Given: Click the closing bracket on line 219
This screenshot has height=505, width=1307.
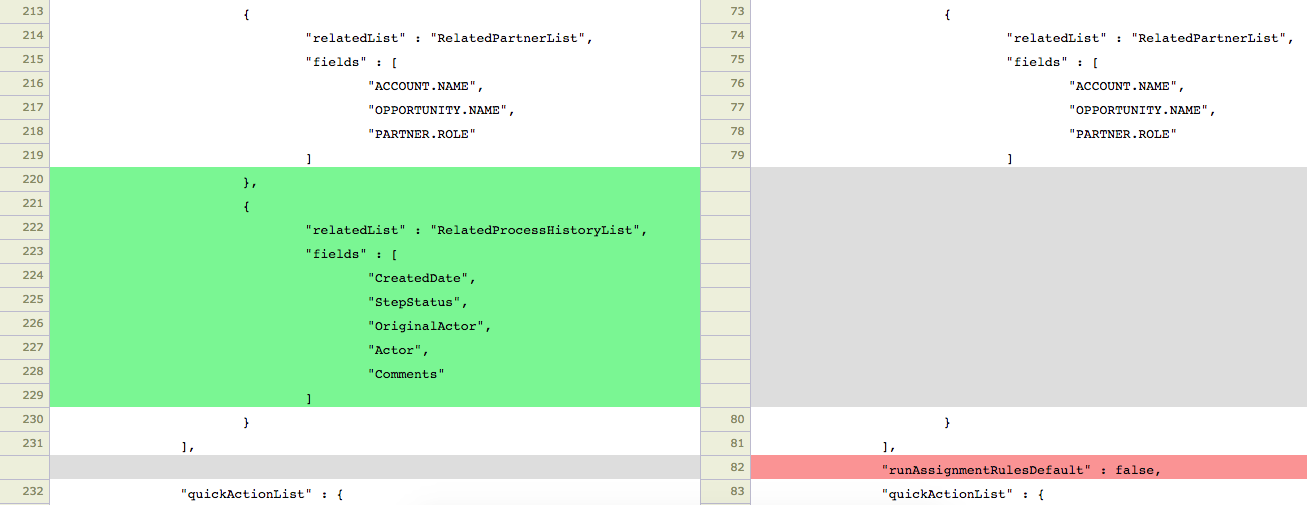Looking at the screenshot, I should click(309, 158).
